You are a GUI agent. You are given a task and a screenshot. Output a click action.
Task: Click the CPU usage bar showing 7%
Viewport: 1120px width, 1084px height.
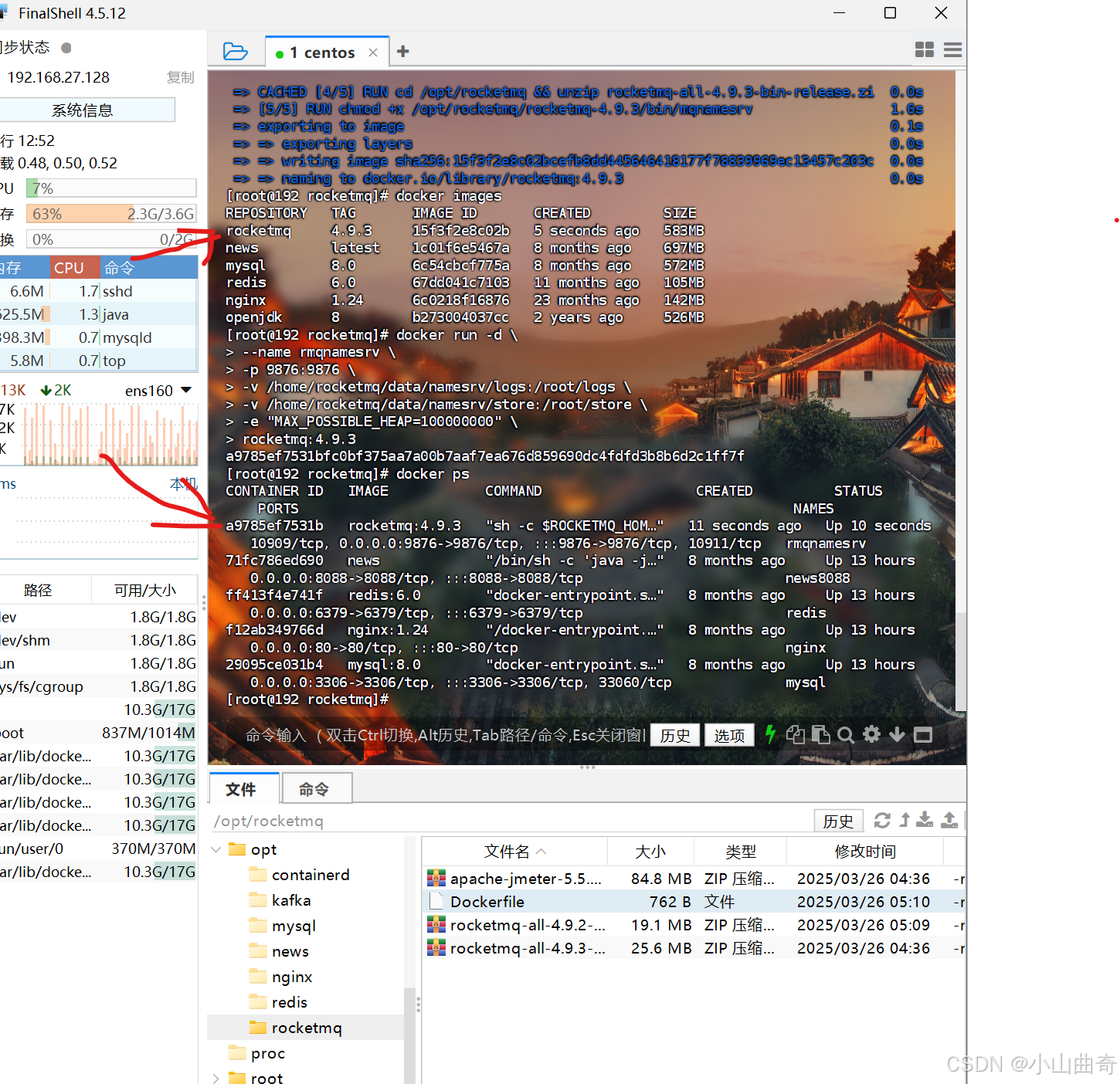pos(111,188)
